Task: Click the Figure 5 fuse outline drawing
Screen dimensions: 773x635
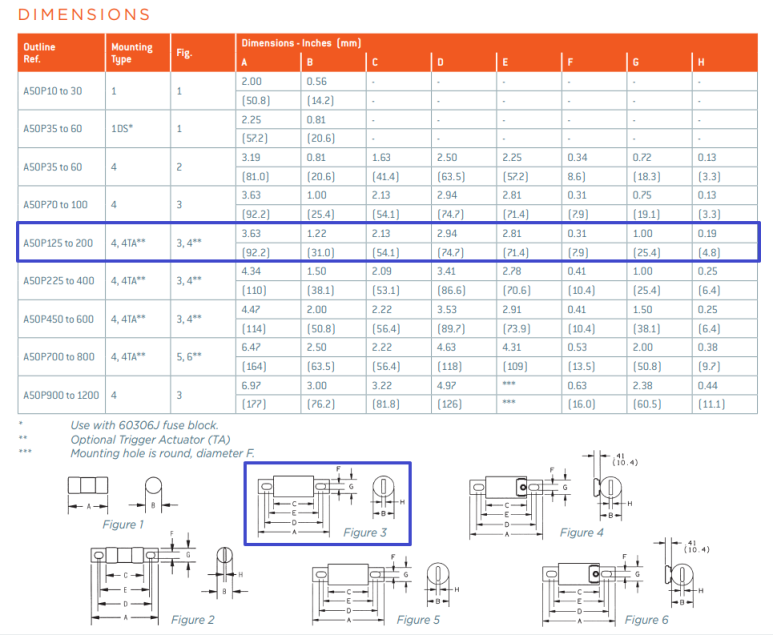Action: [x=386, y=589]
